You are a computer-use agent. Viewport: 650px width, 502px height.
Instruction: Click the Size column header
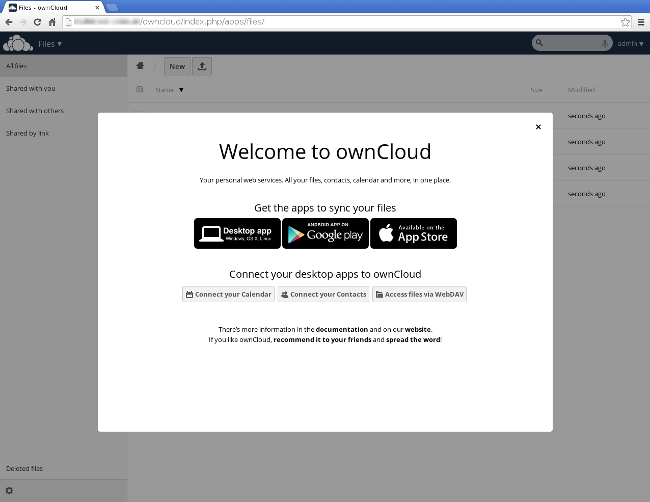click(x=536, y=90)
